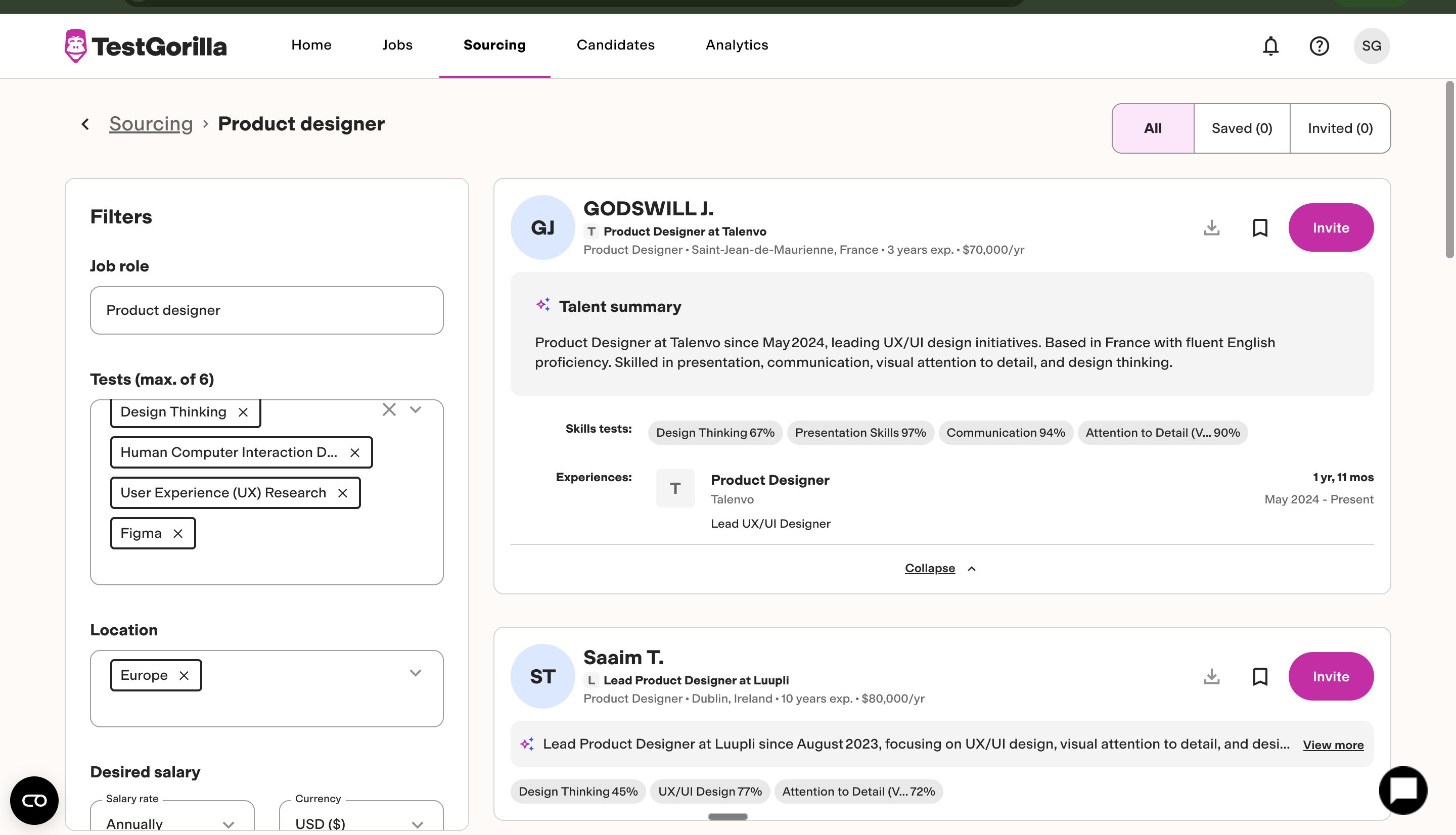
Task: Open Godswill J.'s name heading
Action: tap(649, 209)
